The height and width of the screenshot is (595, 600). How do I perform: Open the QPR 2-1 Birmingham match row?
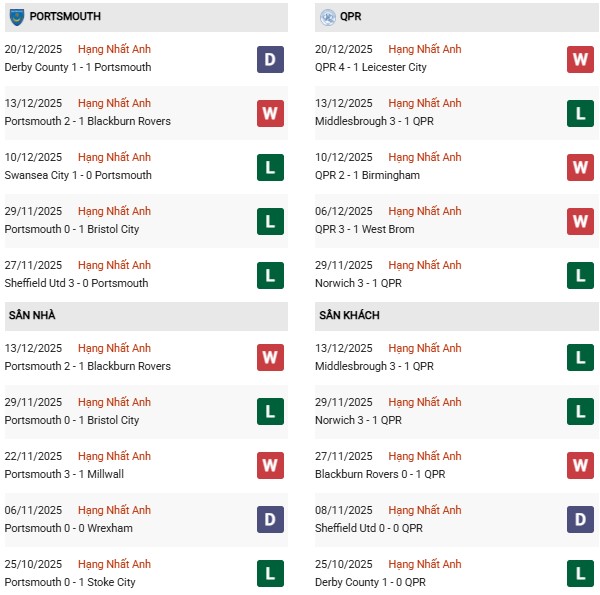click(x=367, y=175)
